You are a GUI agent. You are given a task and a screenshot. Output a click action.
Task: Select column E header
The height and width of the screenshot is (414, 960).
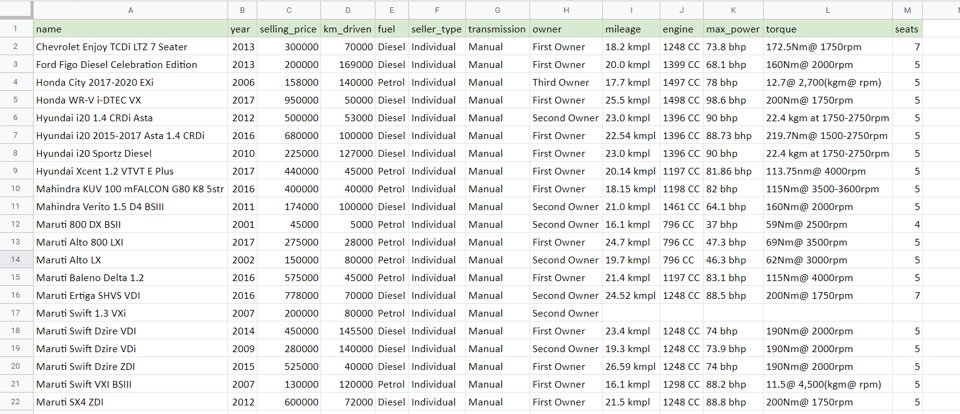point(392,10)
